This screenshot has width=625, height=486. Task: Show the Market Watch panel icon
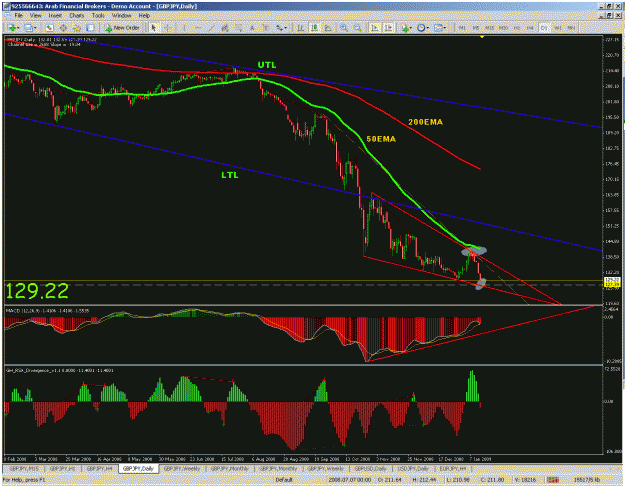tap(49, 28)
